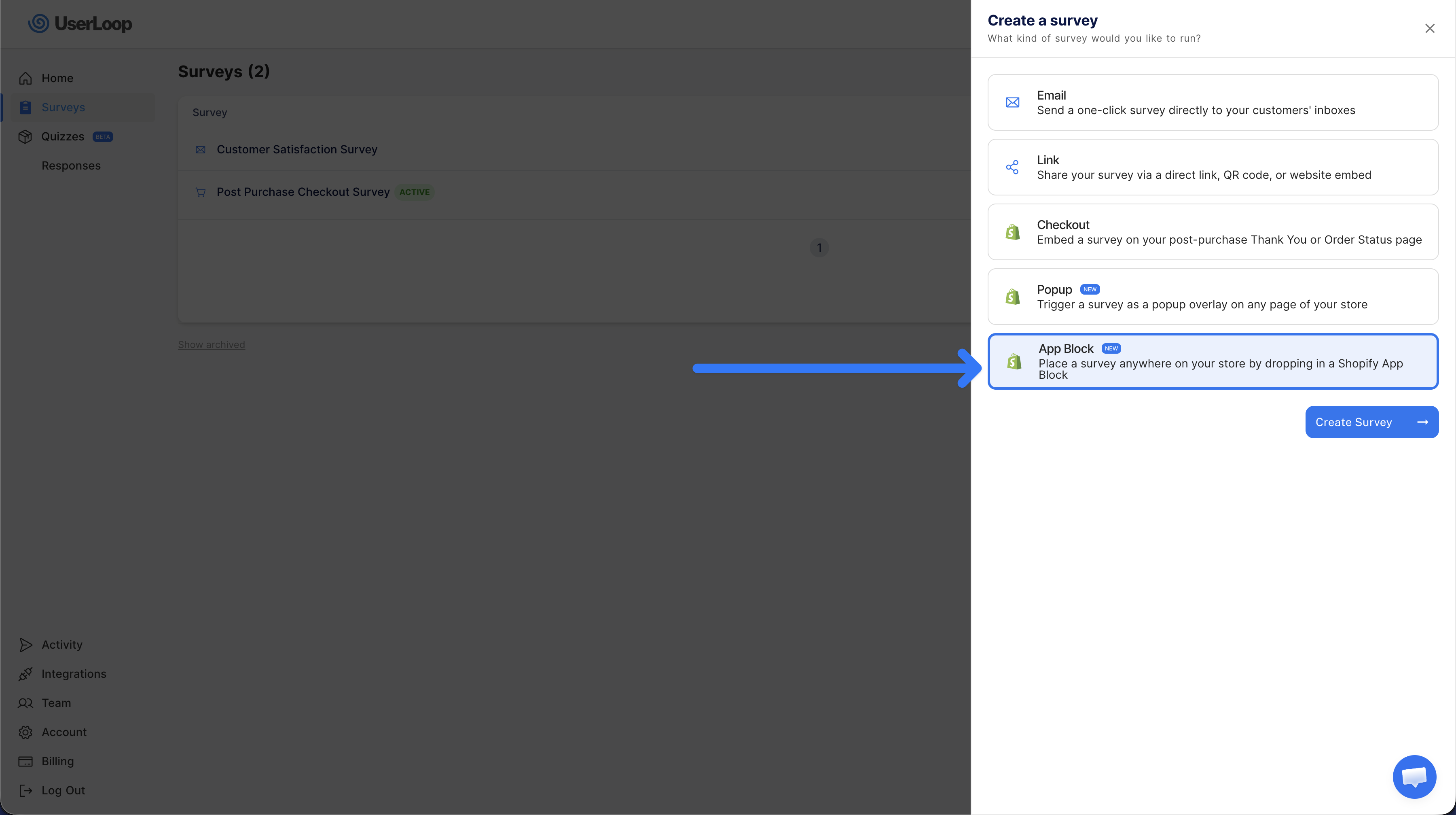Click the Billing card icon
The width and height of the screenshot is (1456, 815).
(x=26, y=761)
